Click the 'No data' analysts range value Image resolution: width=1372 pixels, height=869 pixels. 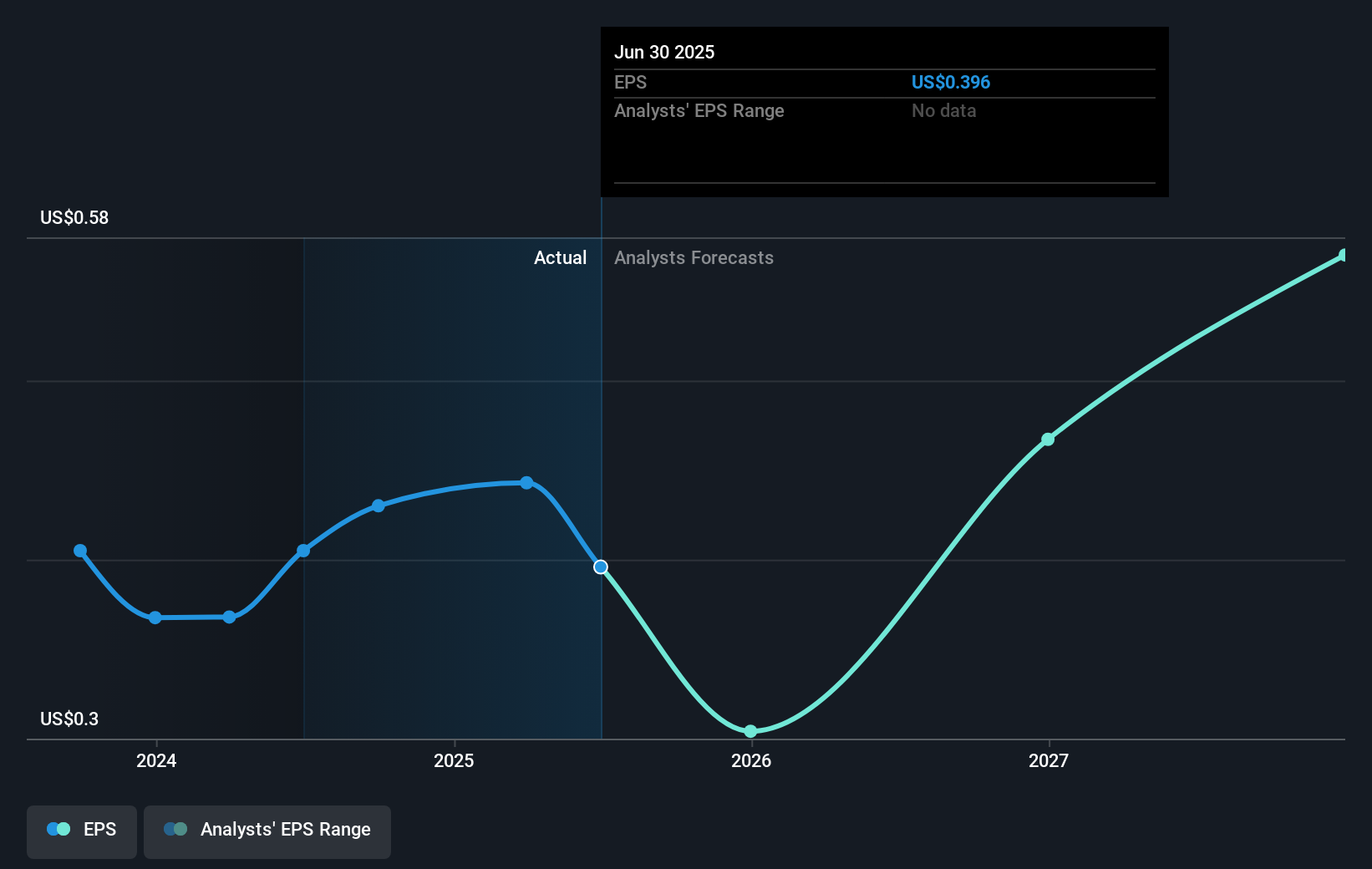click(943, 110)
